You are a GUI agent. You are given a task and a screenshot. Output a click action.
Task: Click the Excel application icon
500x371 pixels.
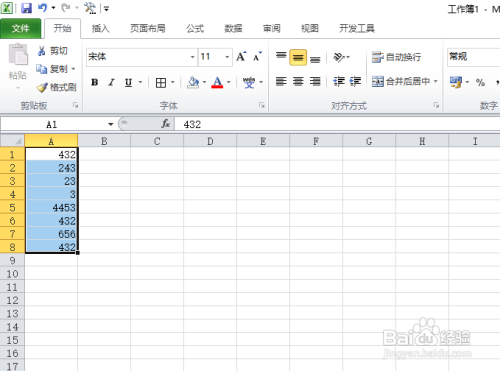point(7,8)
